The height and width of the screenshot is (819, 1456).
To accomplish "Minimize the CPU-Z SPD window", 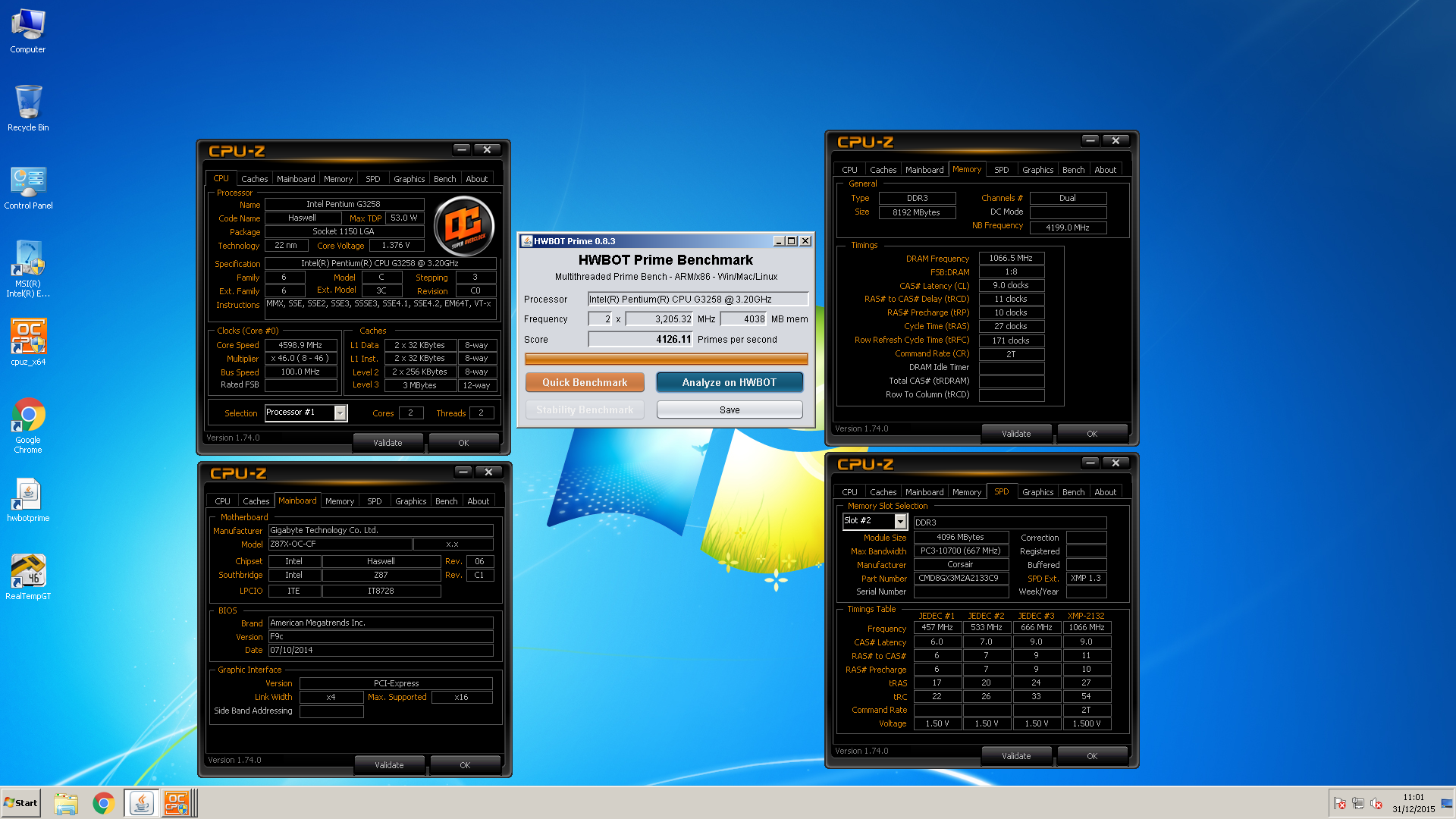I will (1090, 463).
